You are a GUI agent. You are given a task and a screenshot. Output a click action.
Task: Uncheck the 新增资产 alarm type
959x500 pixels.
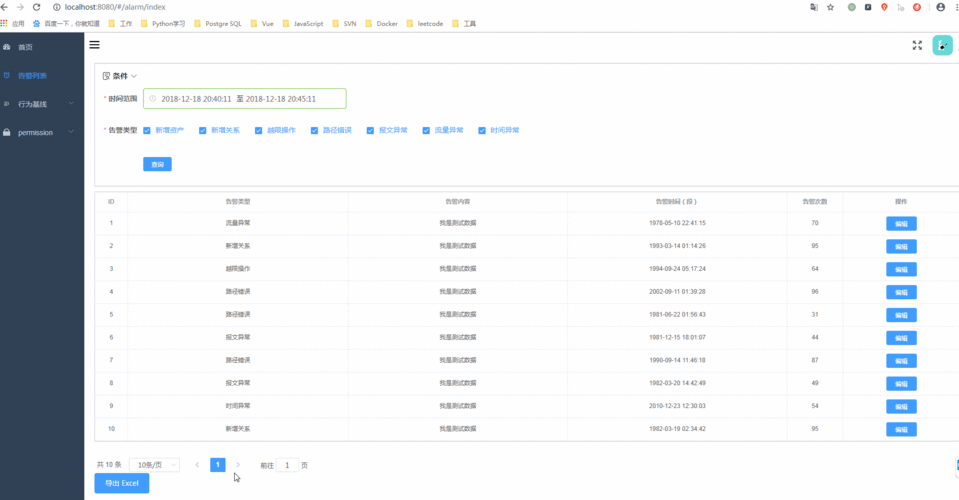point(147,130)
